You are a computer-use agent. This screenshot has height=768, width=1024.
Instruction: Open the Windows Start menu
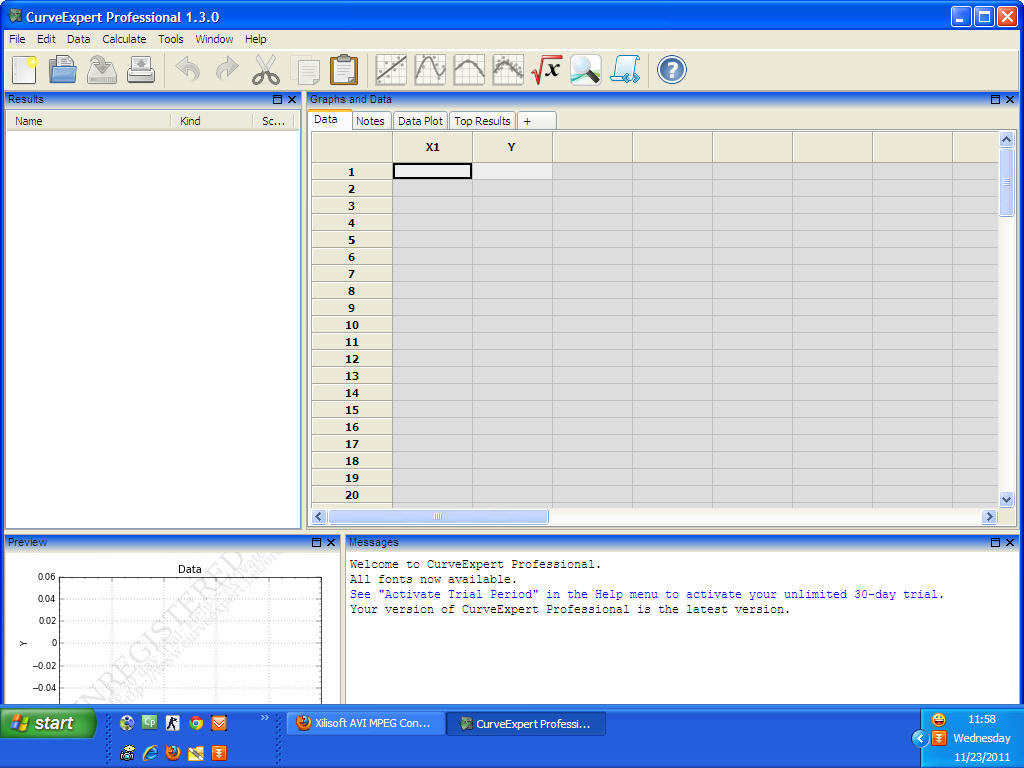tap(48, 723)
